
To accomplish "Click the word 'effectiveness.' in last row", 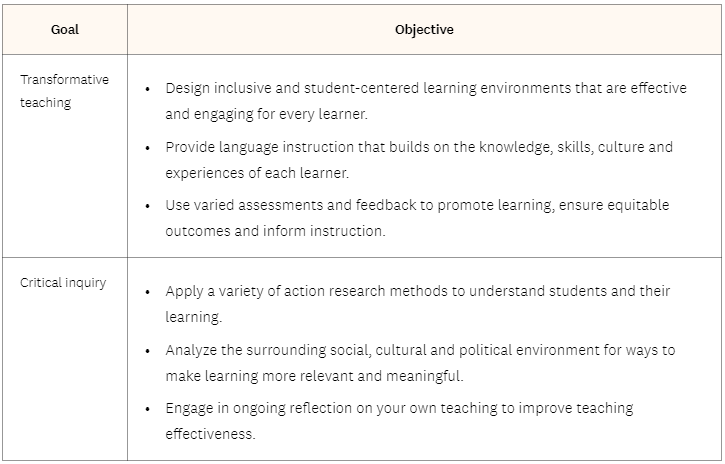I will click(210, 434).
